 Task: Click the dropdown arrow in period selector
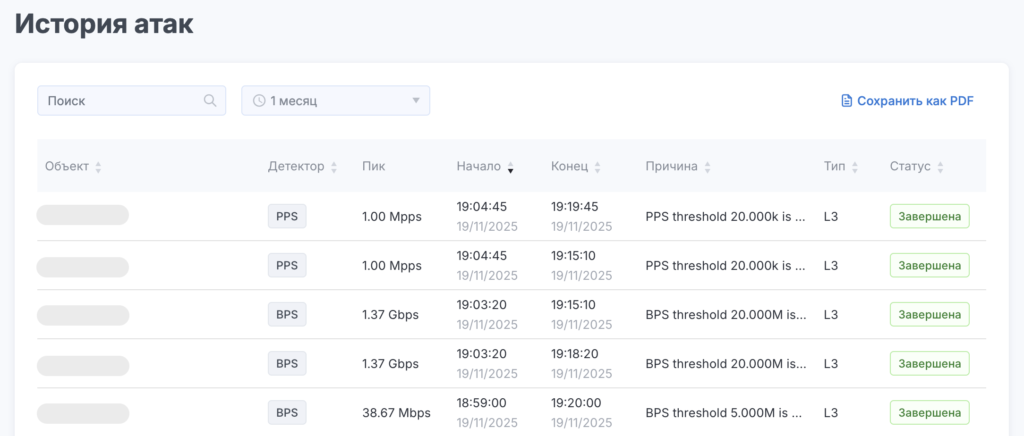point(416,100)
